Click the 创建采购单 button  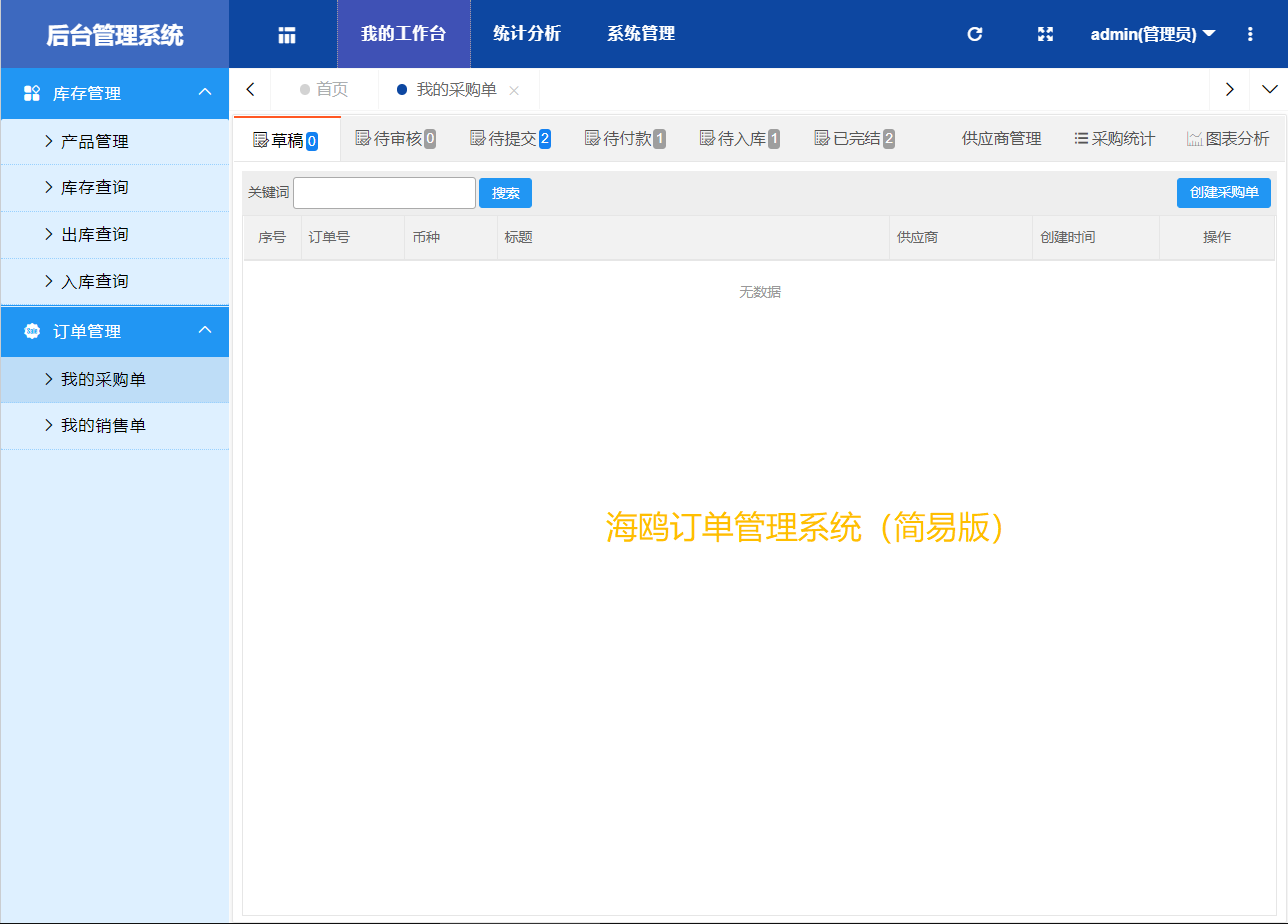pyautogui.click(x=1223, y=193)
